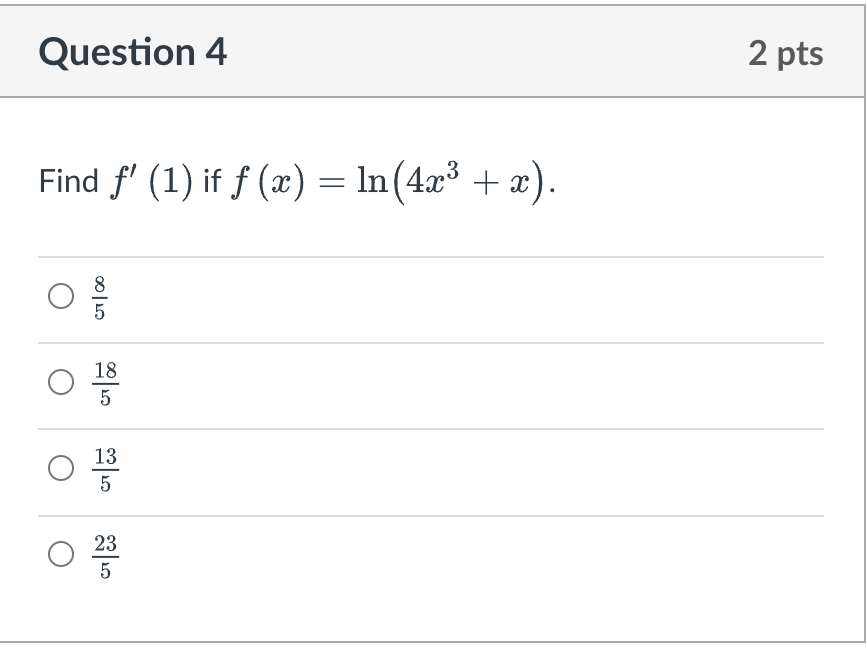Click the formula ln(4x^3 + x)
867x650 pixels.
[450, 180]
